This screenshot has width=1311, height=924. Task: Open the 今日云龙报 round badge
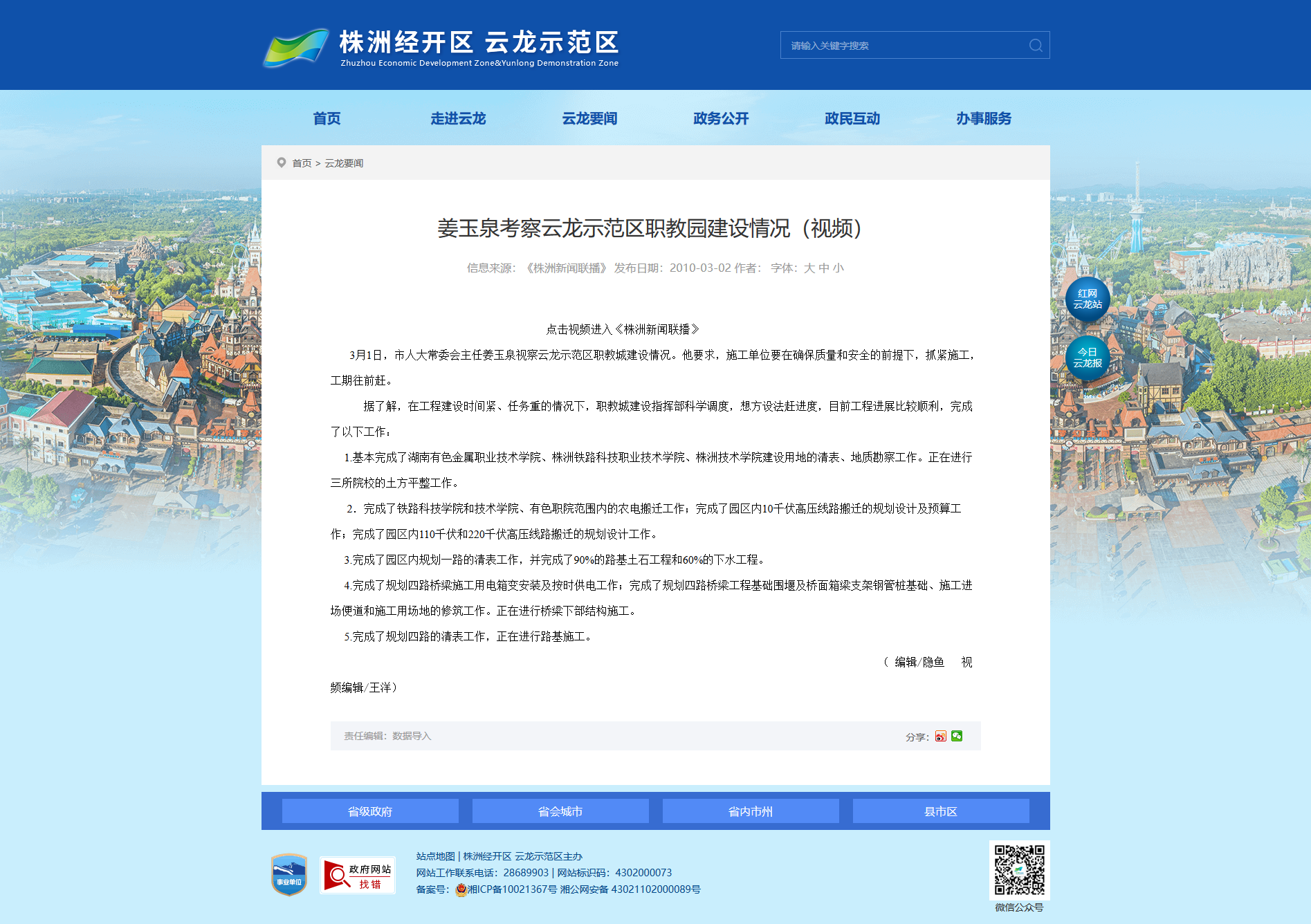tap(1087, 358)
